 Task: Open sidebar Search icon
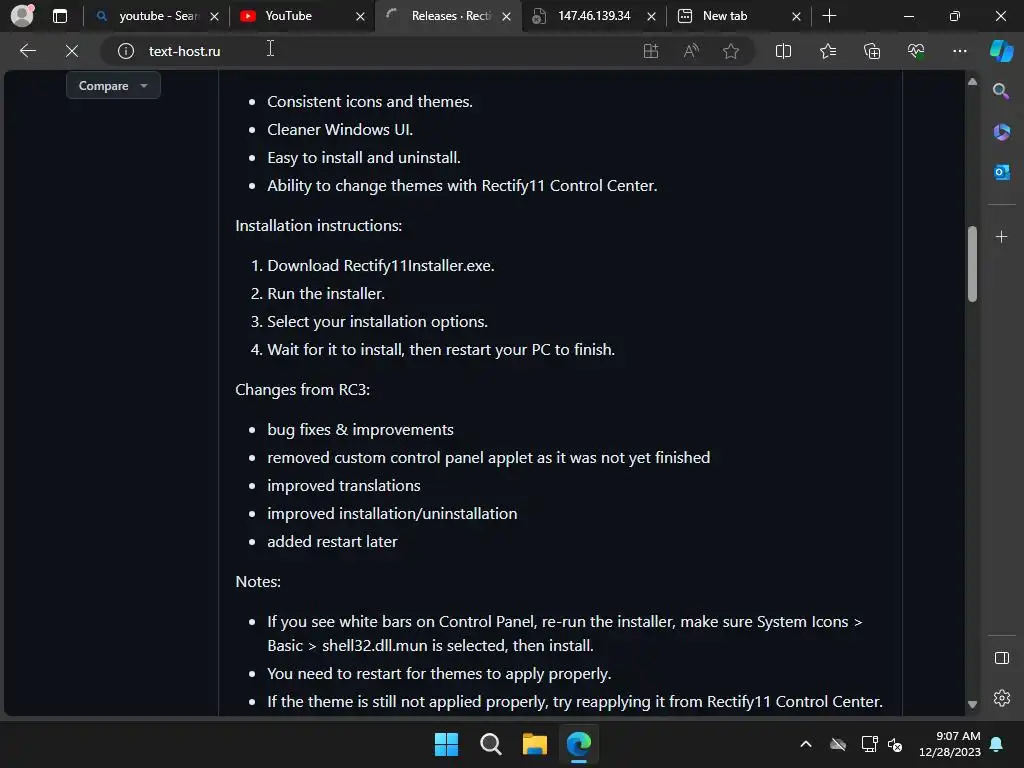coord(1001,91)
